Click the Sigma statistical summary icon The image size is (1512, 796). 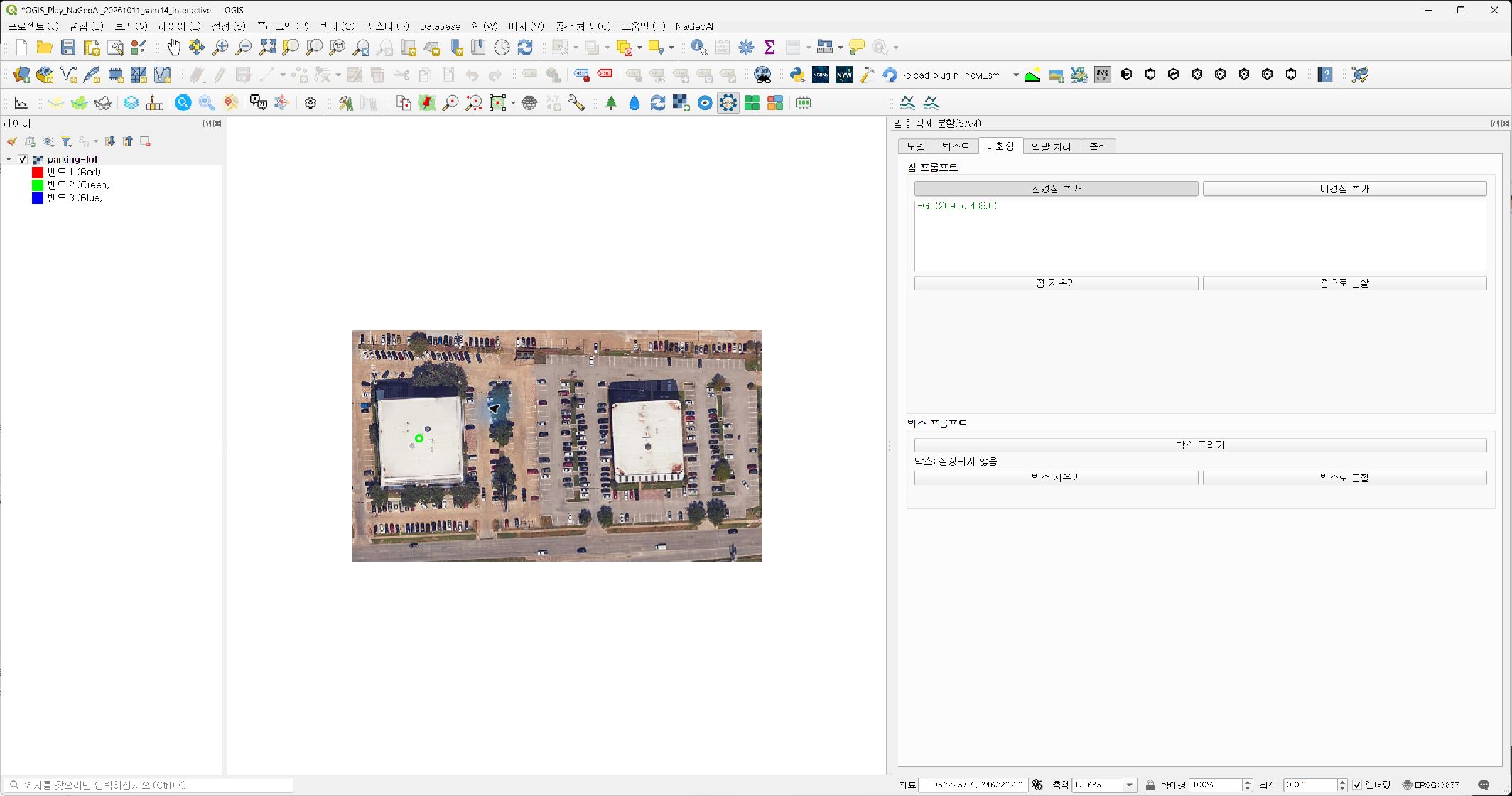click(769, 48)
